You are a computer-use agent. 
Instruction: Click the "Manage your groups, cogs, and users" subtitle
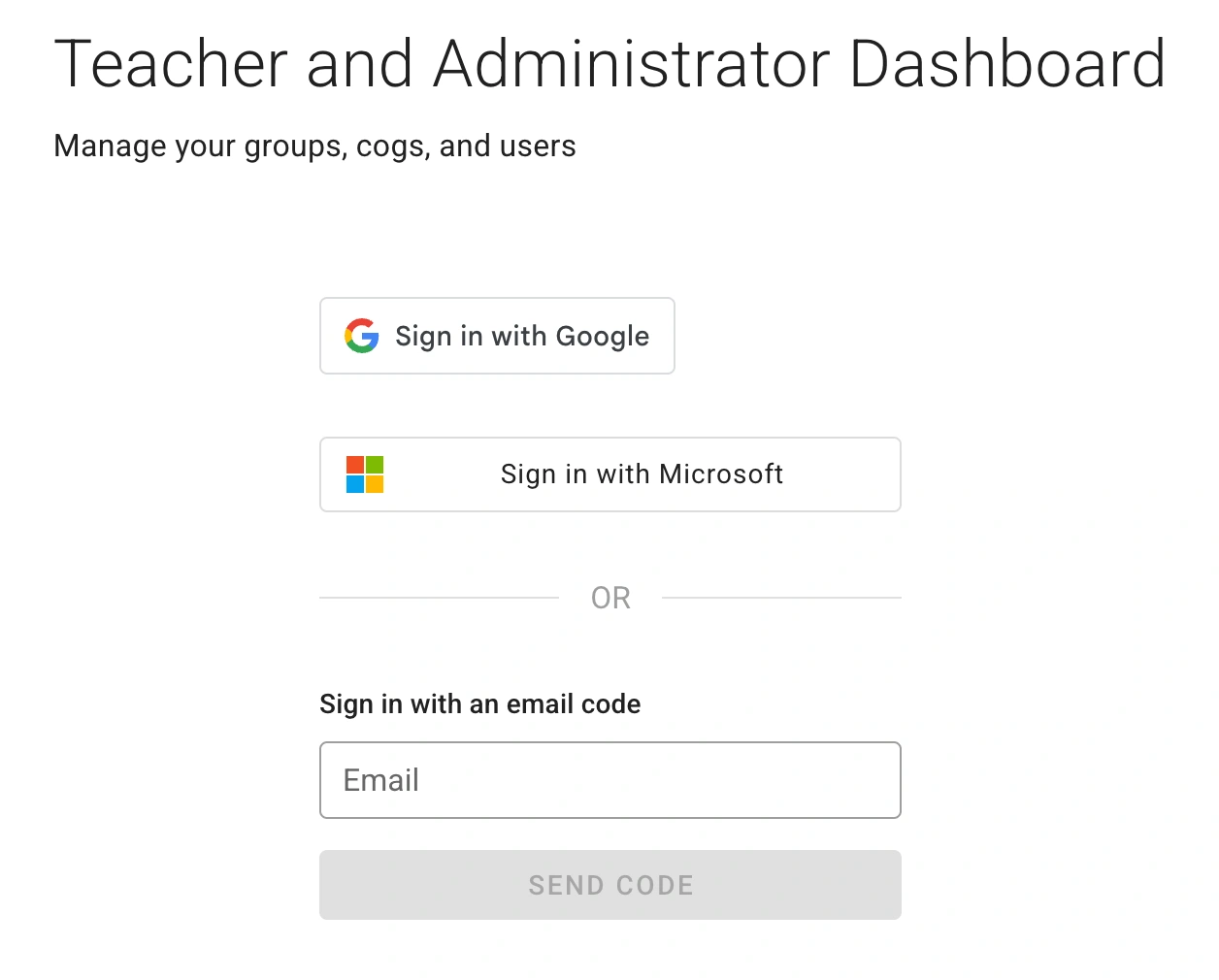(314, 146)
